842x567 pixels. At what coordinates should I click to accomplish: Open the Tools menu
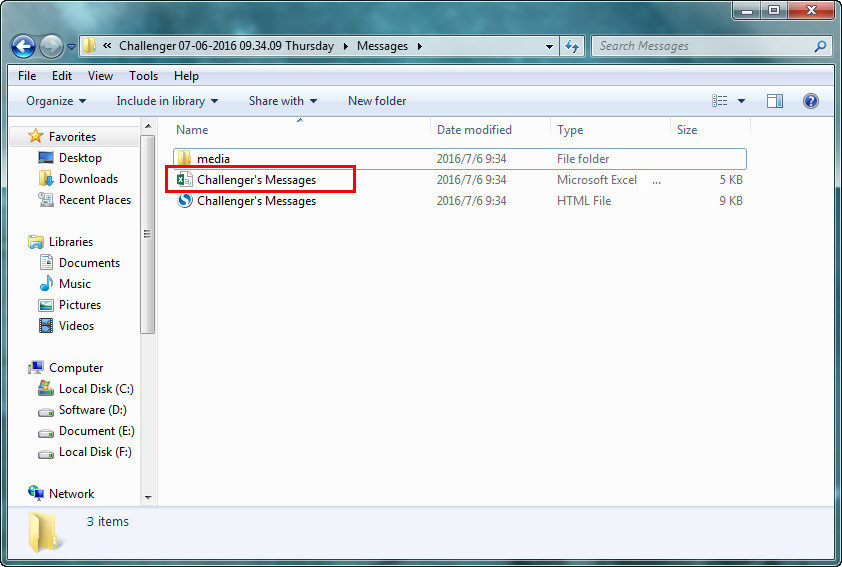point(143,76)
